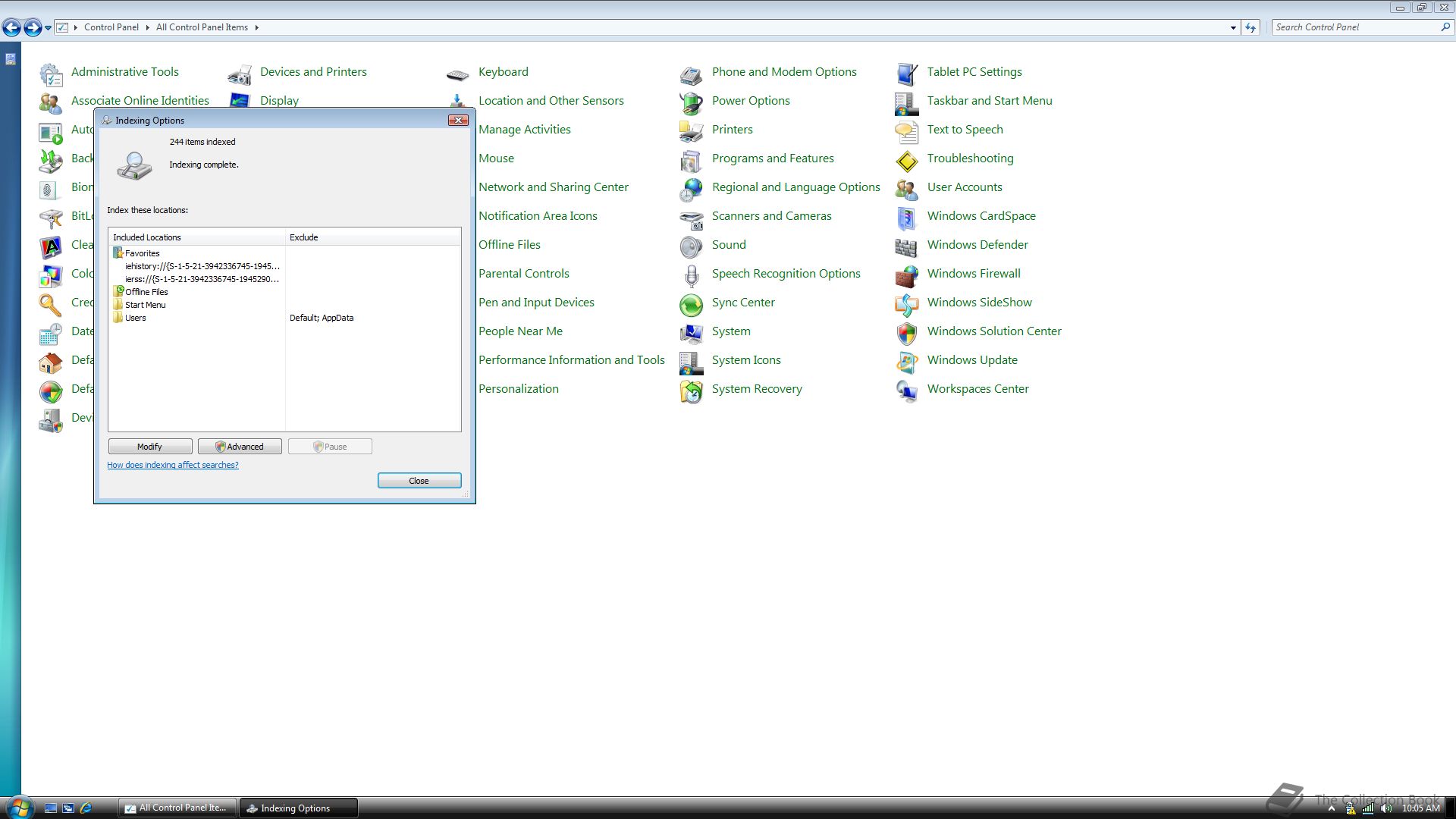
Task: Open the recent pages dropdown arrow
Action: coord(48,28)
